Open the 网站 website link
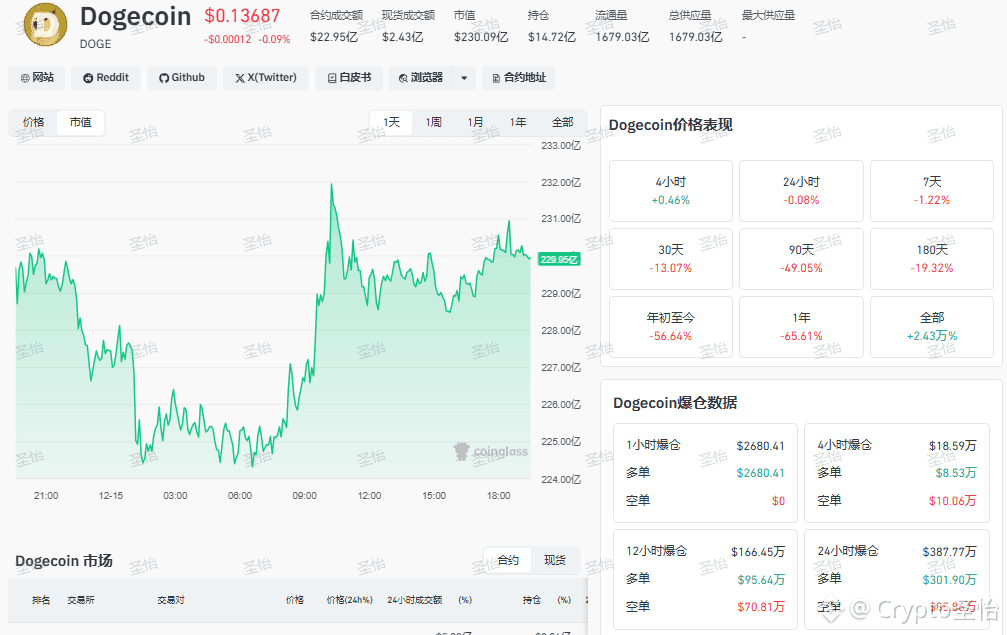Image resolution: width=1007 pixels, height=635 pixels. 37,78
